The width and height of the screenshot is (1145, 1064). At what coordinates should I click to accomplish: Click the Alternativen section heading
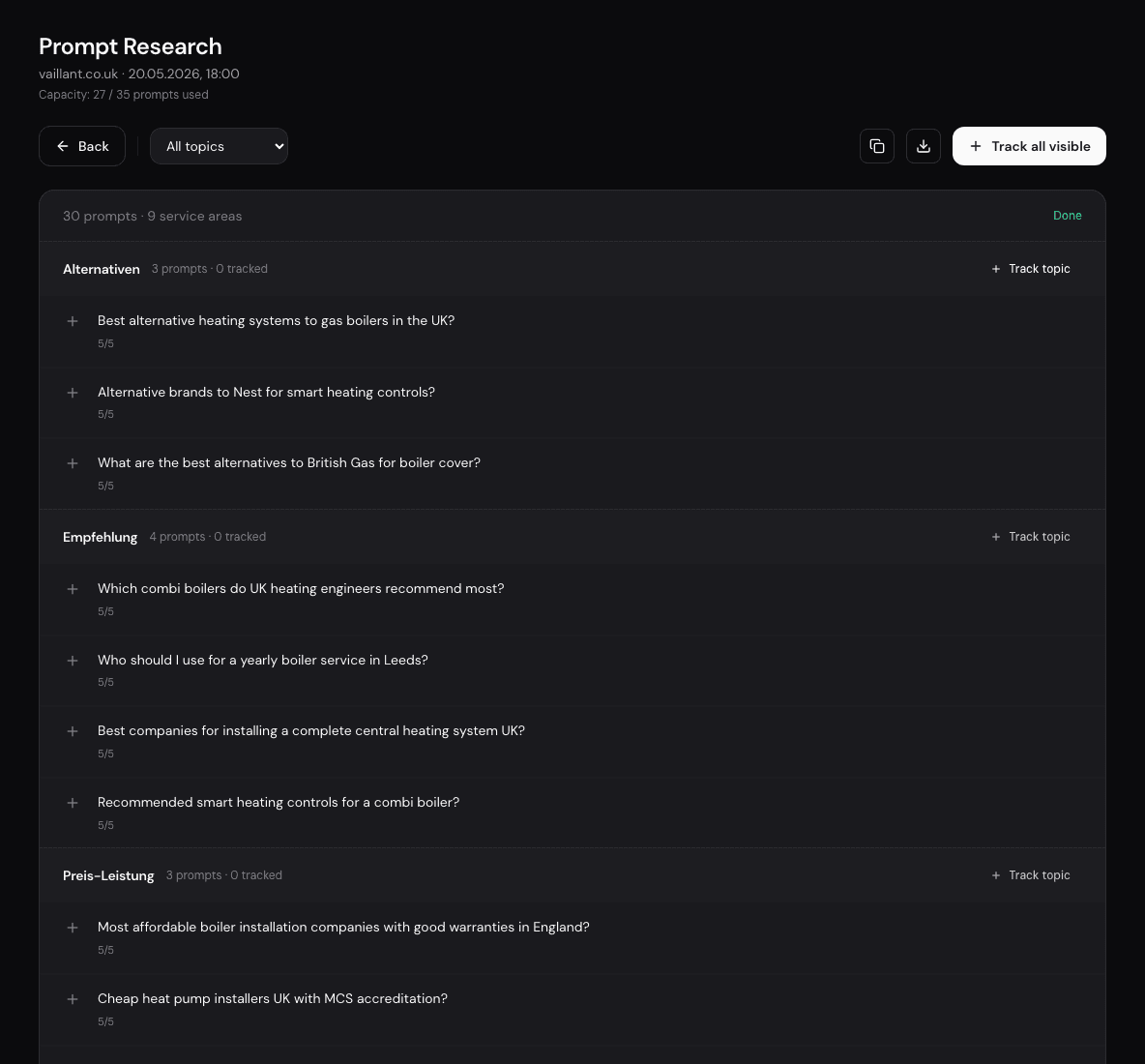(102, 269)
